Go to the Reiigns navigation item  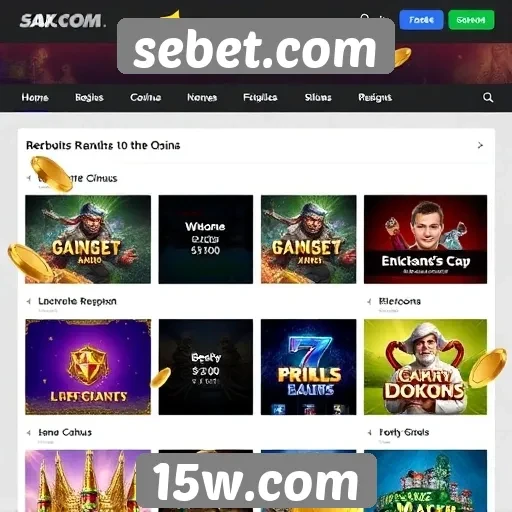pos(375,97)
